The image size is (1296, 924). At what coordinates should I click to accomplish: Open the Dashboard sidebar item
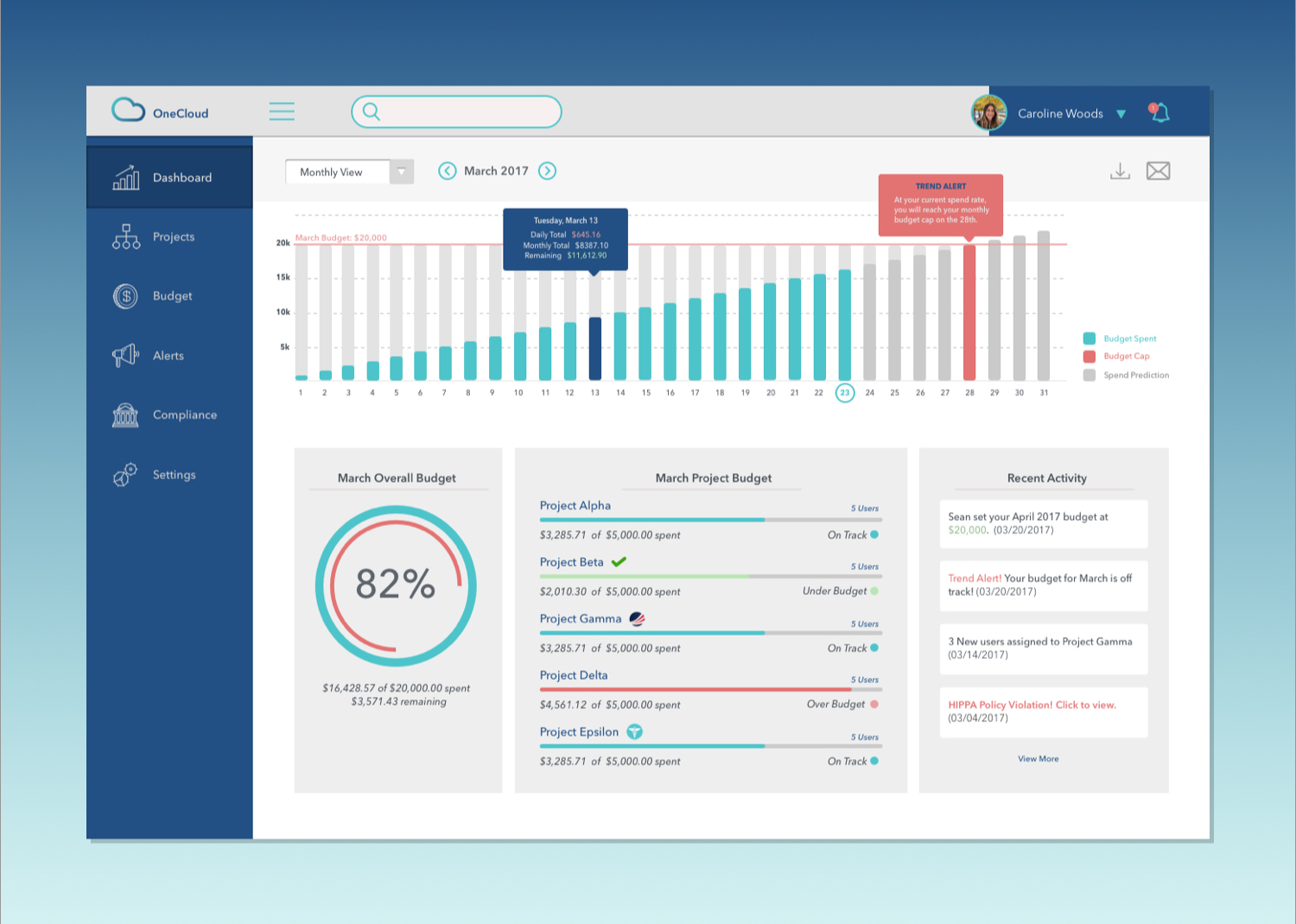point(169,177)
